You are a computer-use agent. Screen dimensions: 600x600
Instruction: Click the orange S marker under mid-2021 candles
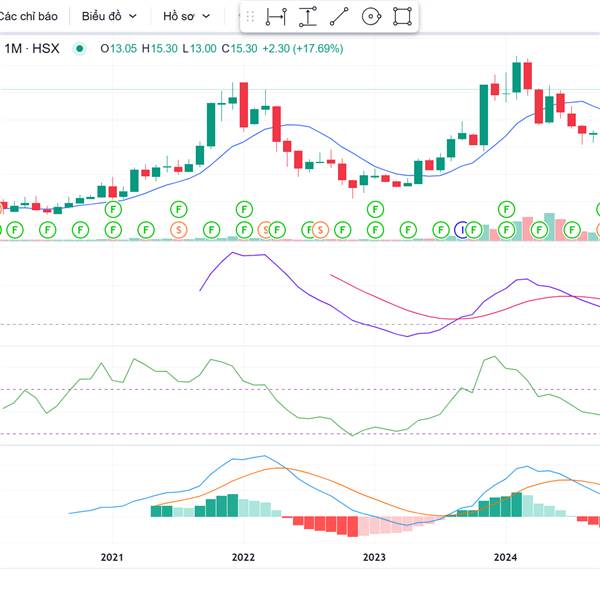pos(178,230)
